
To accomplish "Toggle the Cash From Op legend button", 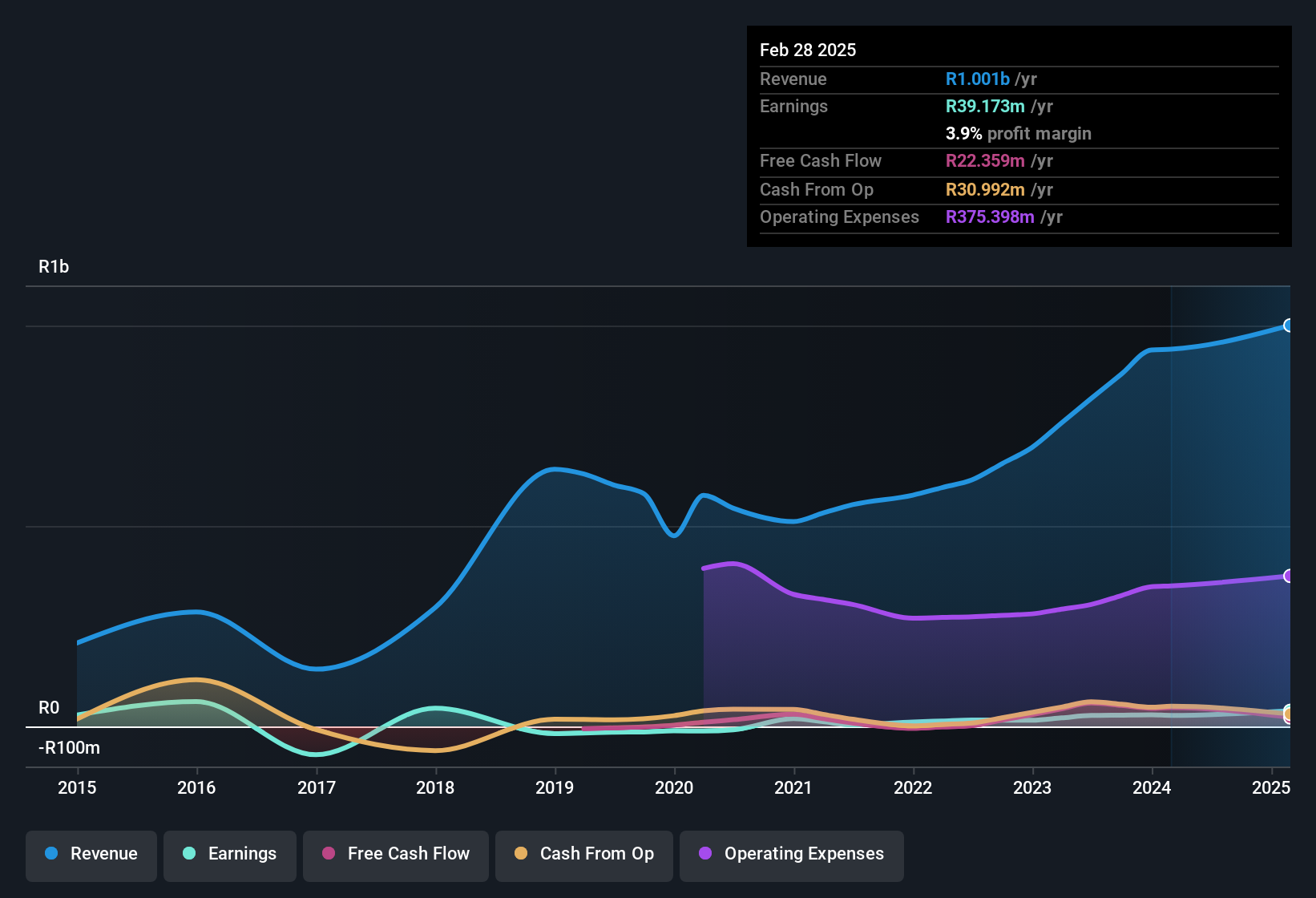I will pos(584,855).
